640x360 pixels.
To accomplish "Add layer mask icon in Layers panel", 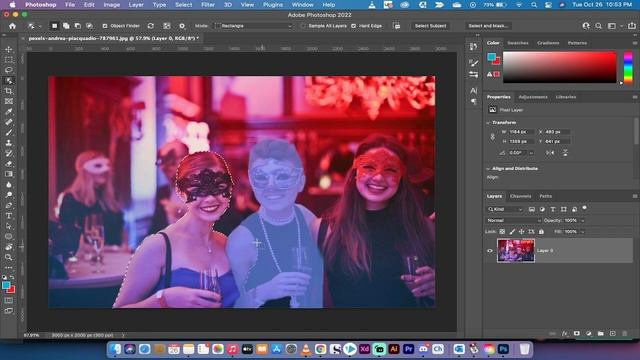I will (x=576, y=333).
